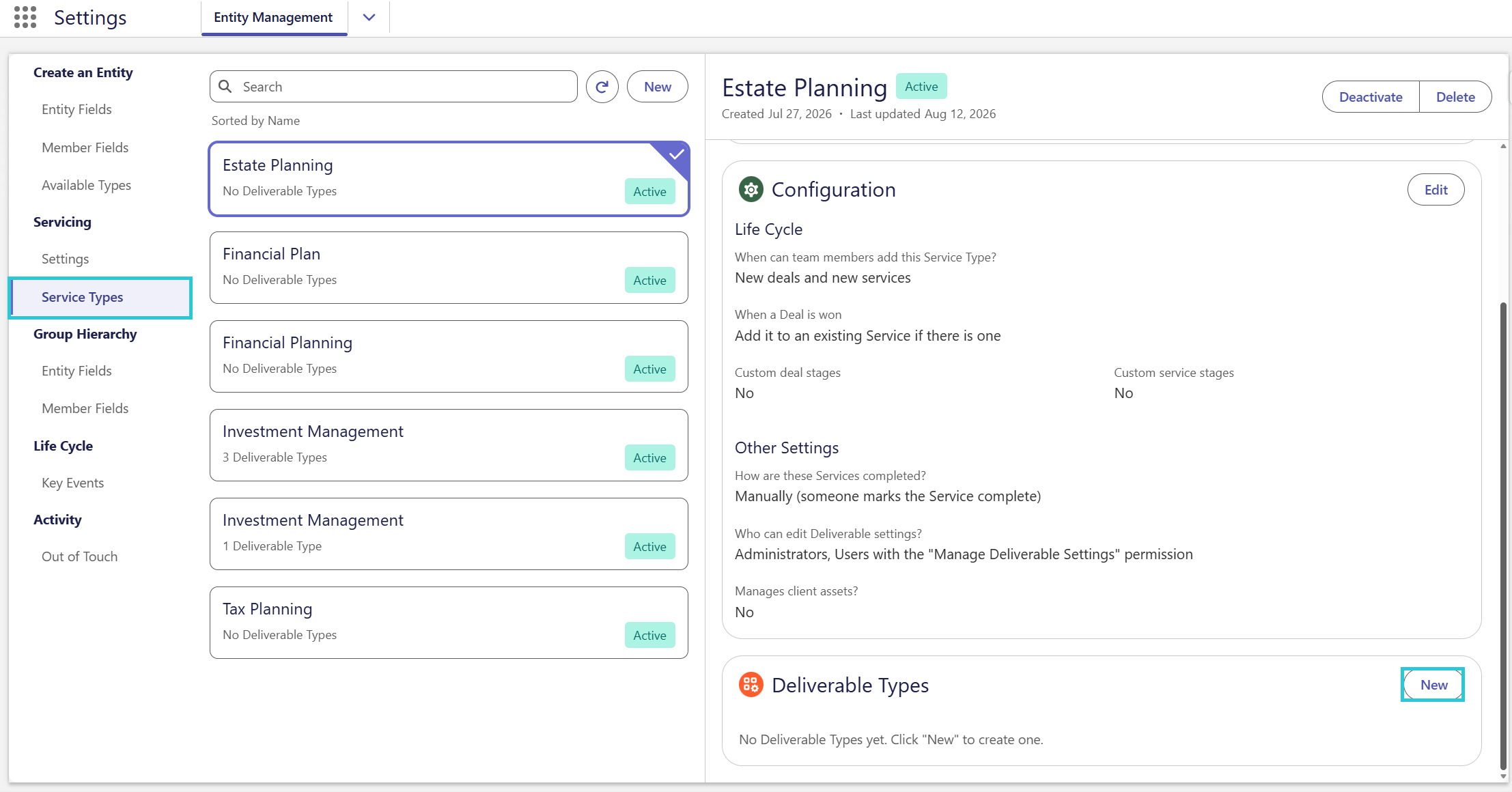The image size is (1512, 792).
Task: Click into the Search field
Action: (393, 87)
